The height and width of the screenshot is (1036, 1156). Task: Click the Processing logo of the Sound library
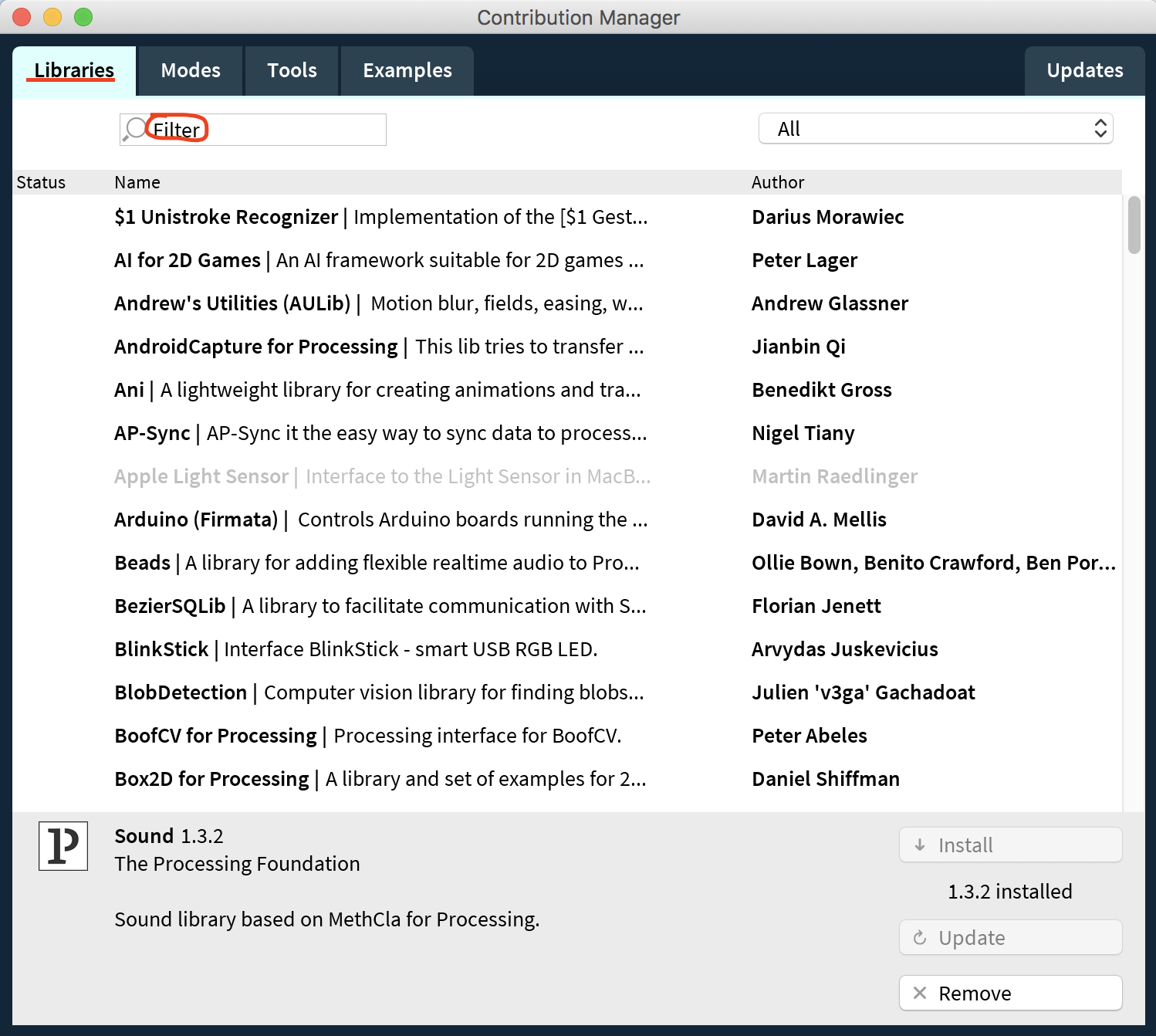point(63,846)
